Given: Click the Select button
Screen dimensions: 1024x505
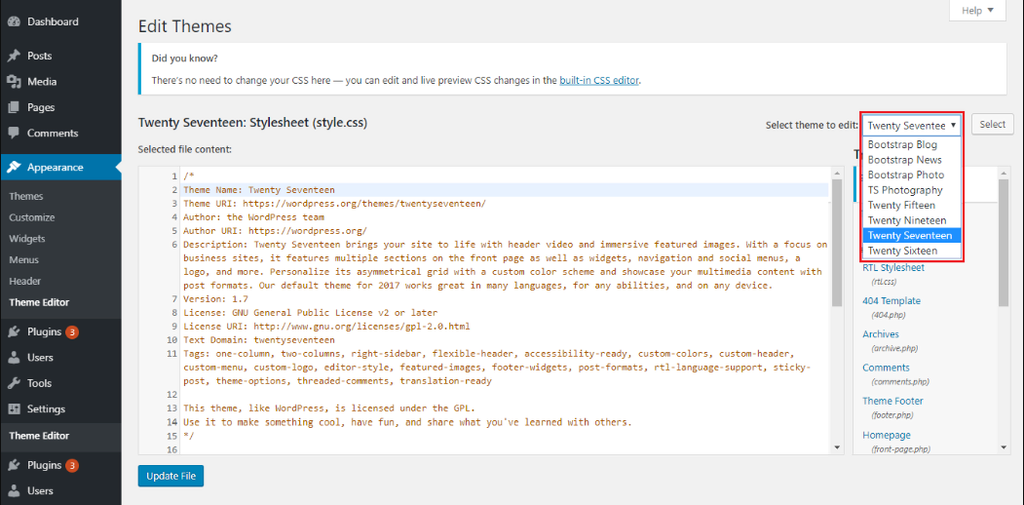Looking at the screenshot, I should pyautogui.click(x=993, y=124).
